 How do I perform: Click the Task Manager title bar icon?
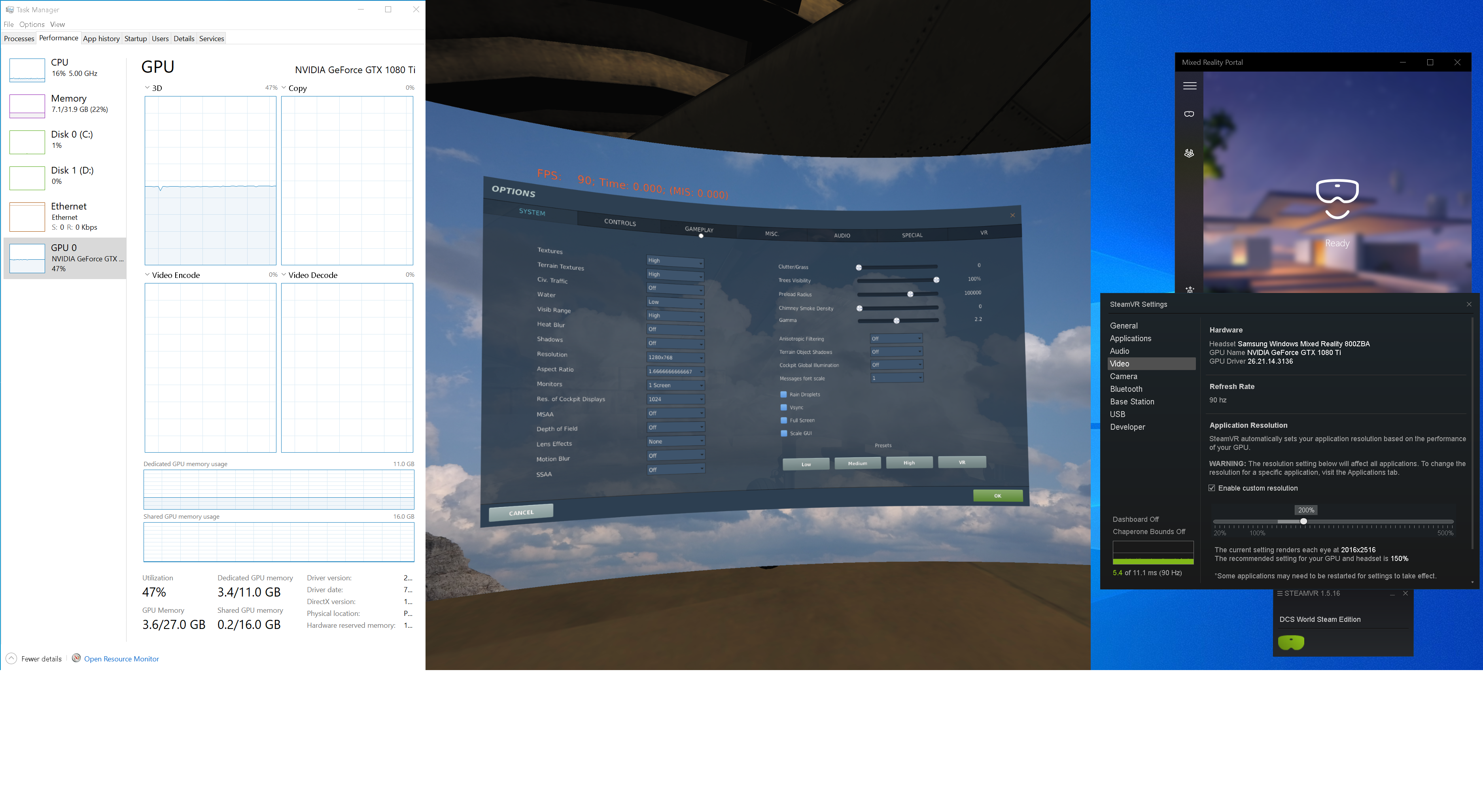click(9, 9)
